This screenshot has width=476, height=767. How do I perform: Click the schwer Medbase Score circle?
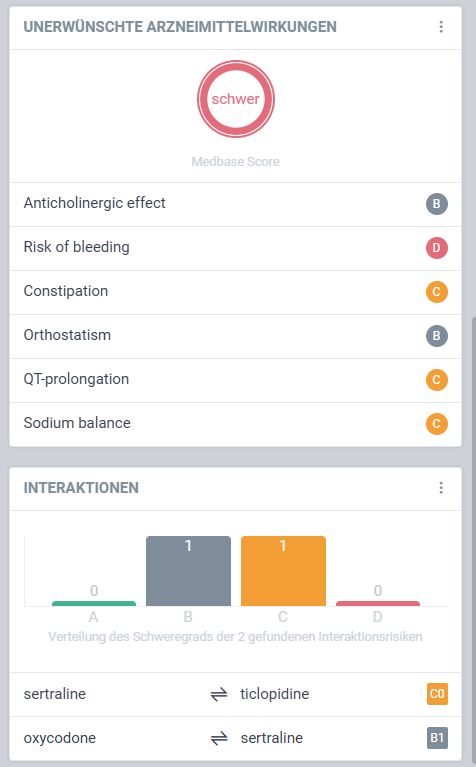pos(236,99)
